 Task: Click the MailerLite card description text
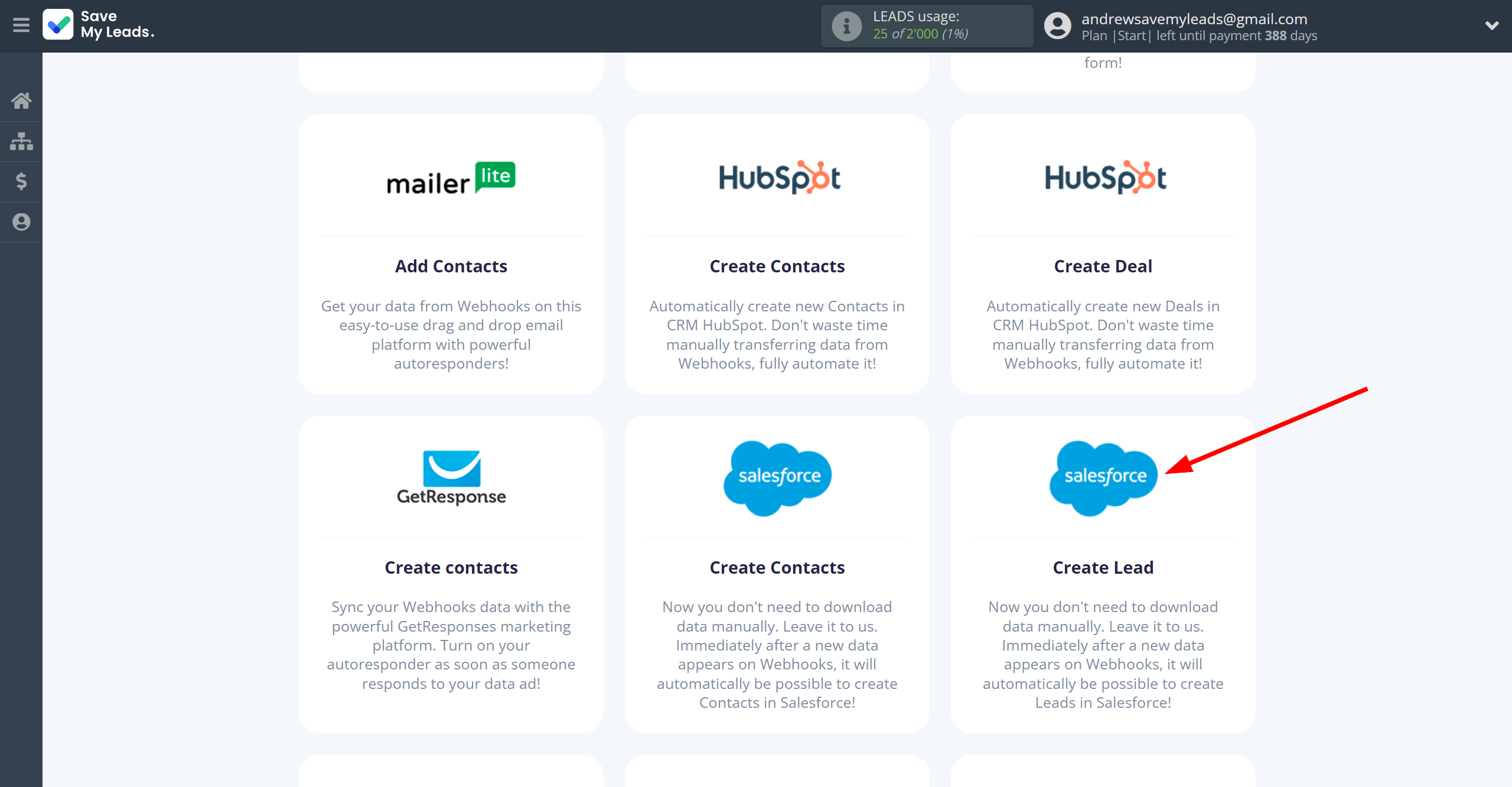[x=451, y=335]
